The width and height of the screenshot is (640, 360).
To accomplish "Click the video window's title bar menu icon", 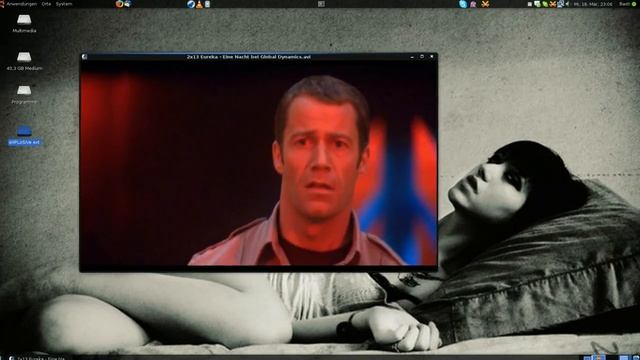I will (84, 57).
